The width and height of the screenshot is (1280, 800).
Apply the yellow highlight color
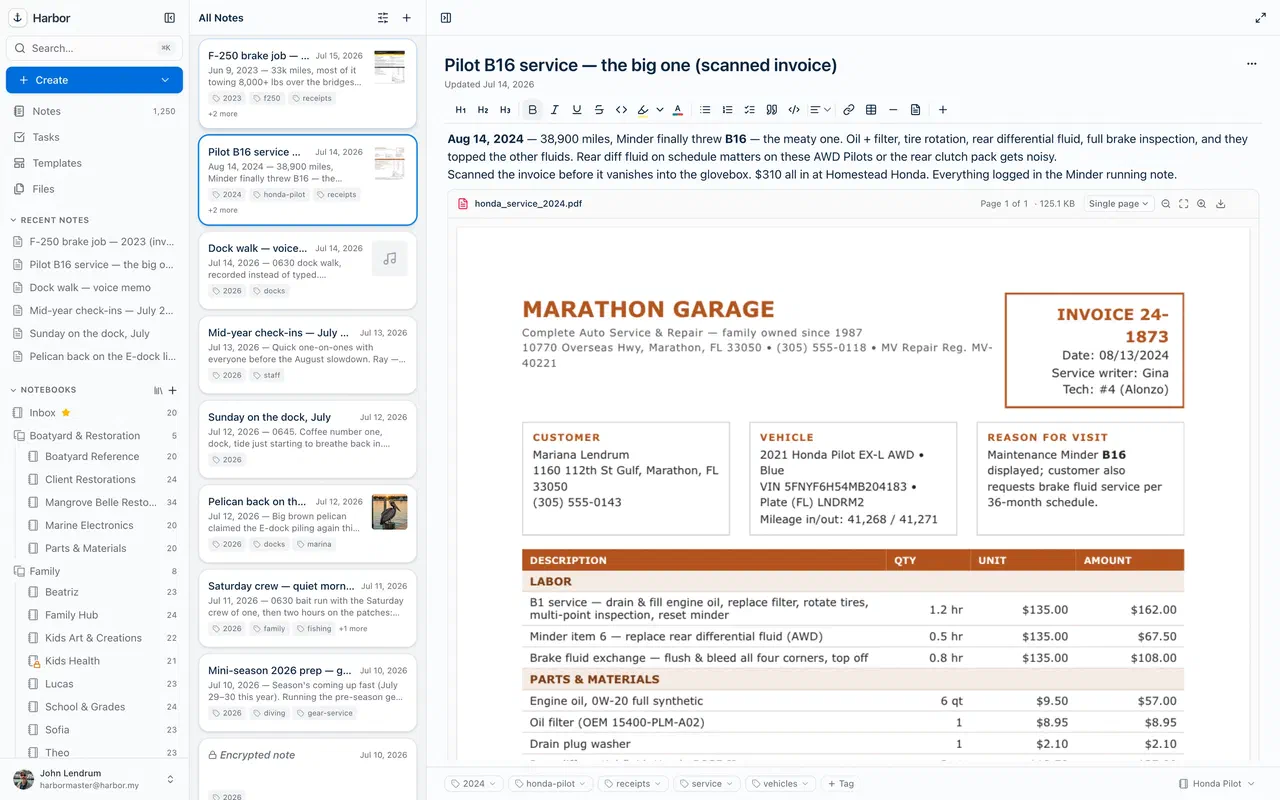click(x=643, y=110)
